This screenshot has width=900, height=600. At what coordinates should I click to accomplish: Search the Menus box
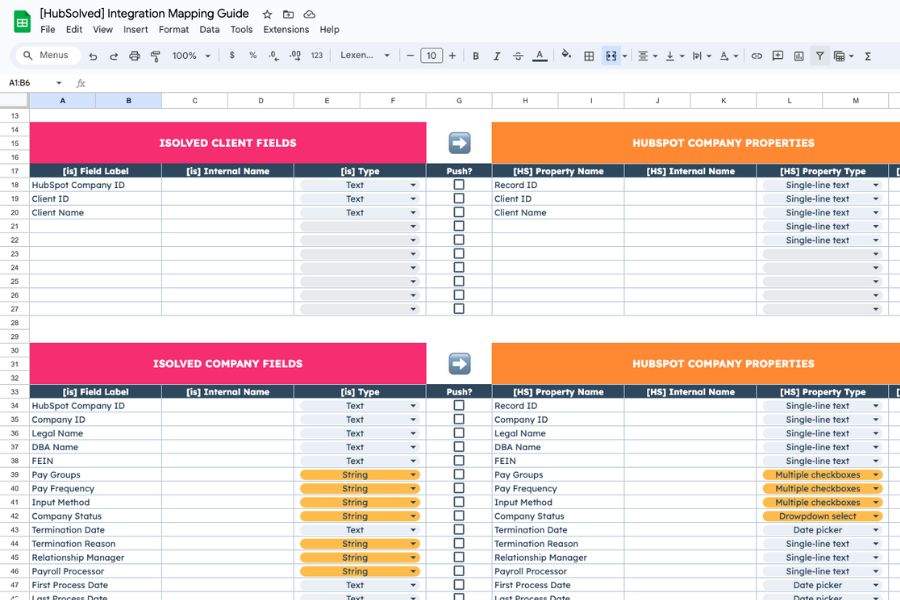click(47, 55)
